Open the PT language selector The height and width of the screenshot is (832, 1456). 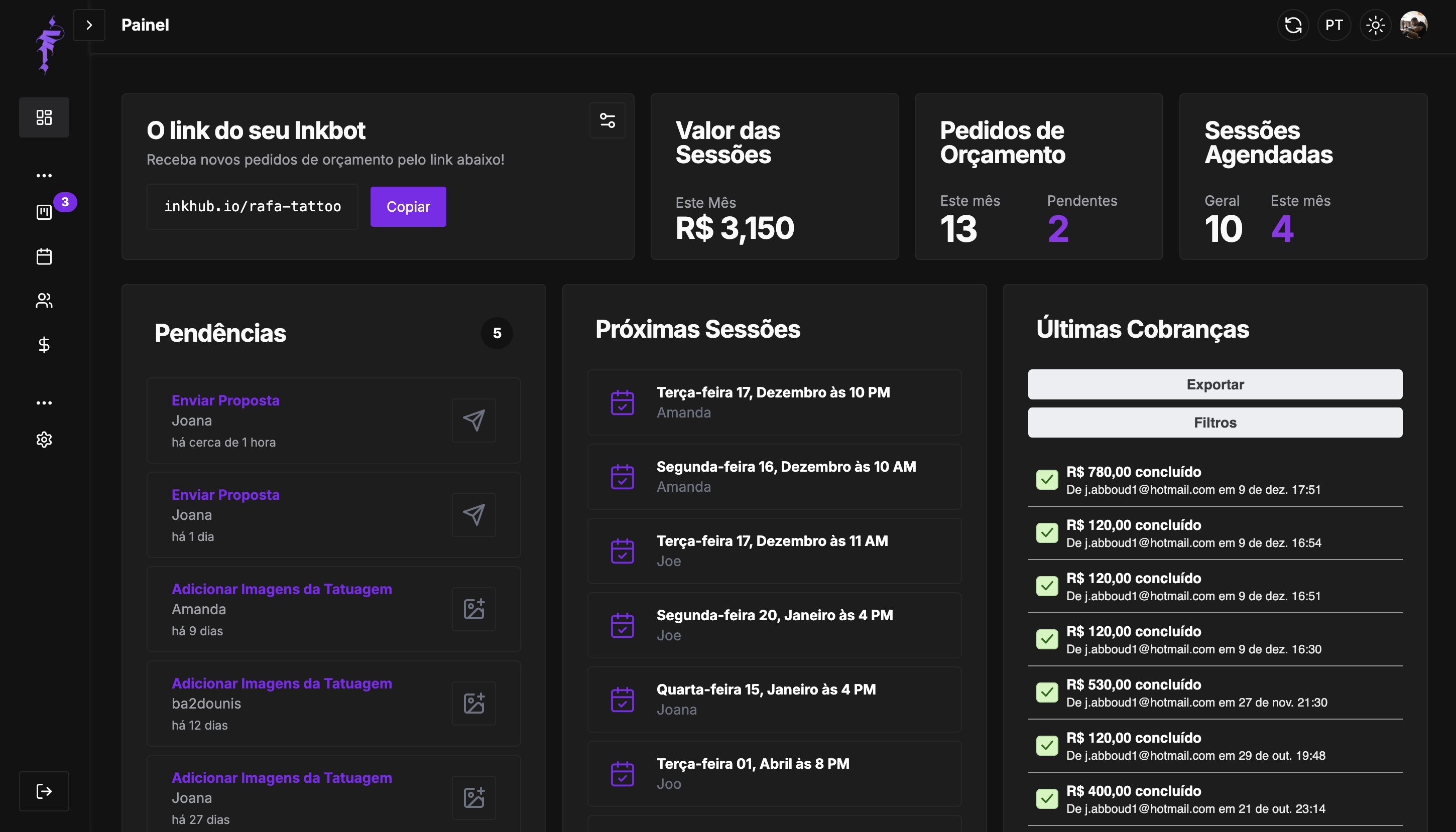[x=1333, y=25]
